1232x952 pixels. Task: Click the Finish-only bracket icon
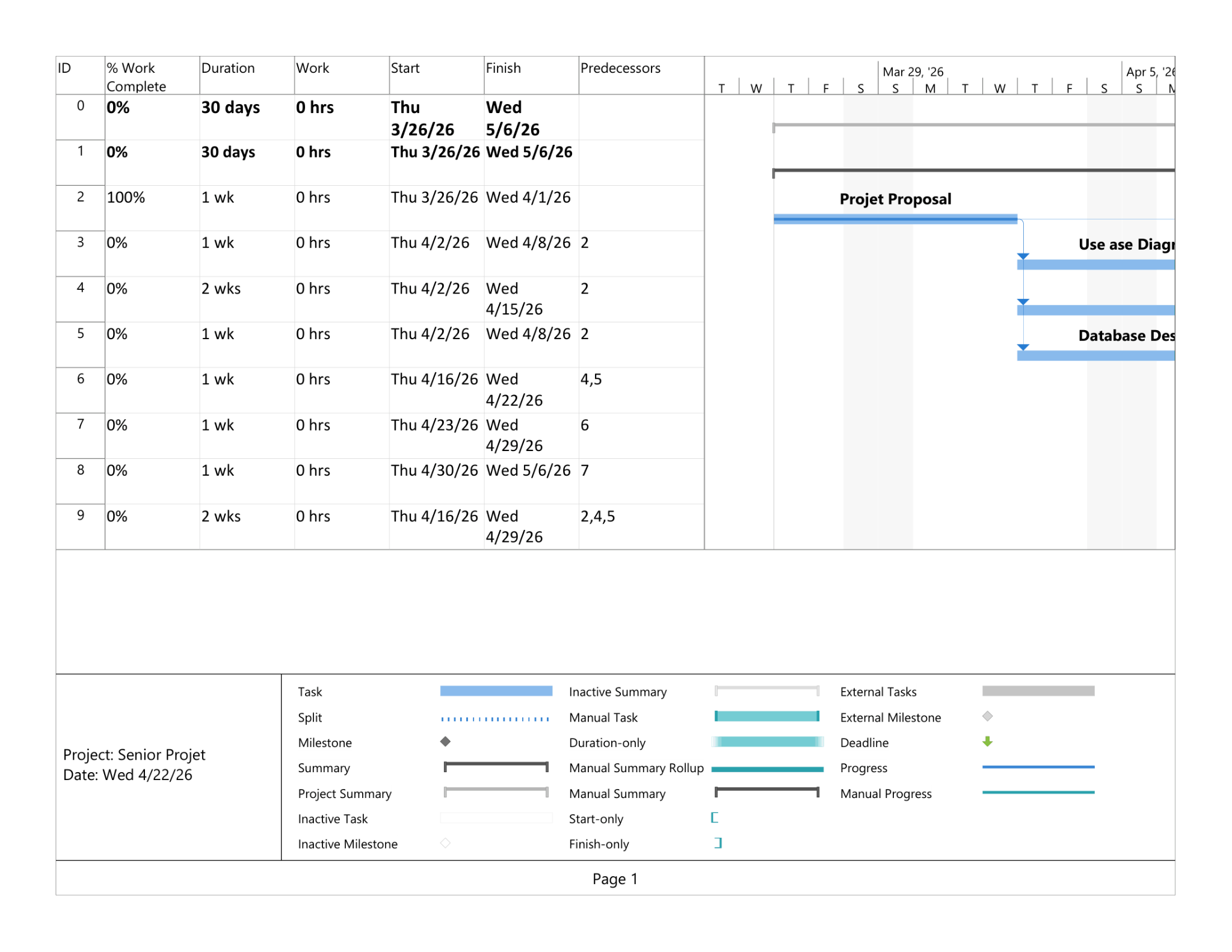[x=718, y=843]
